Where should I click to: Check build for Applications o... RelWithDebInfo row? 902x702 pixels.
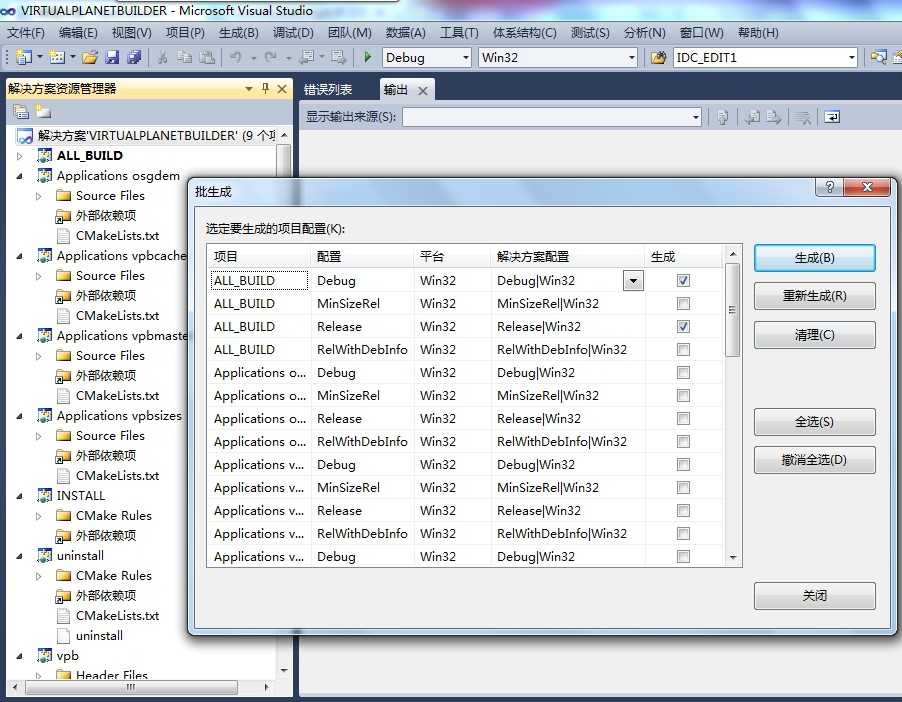683,442
